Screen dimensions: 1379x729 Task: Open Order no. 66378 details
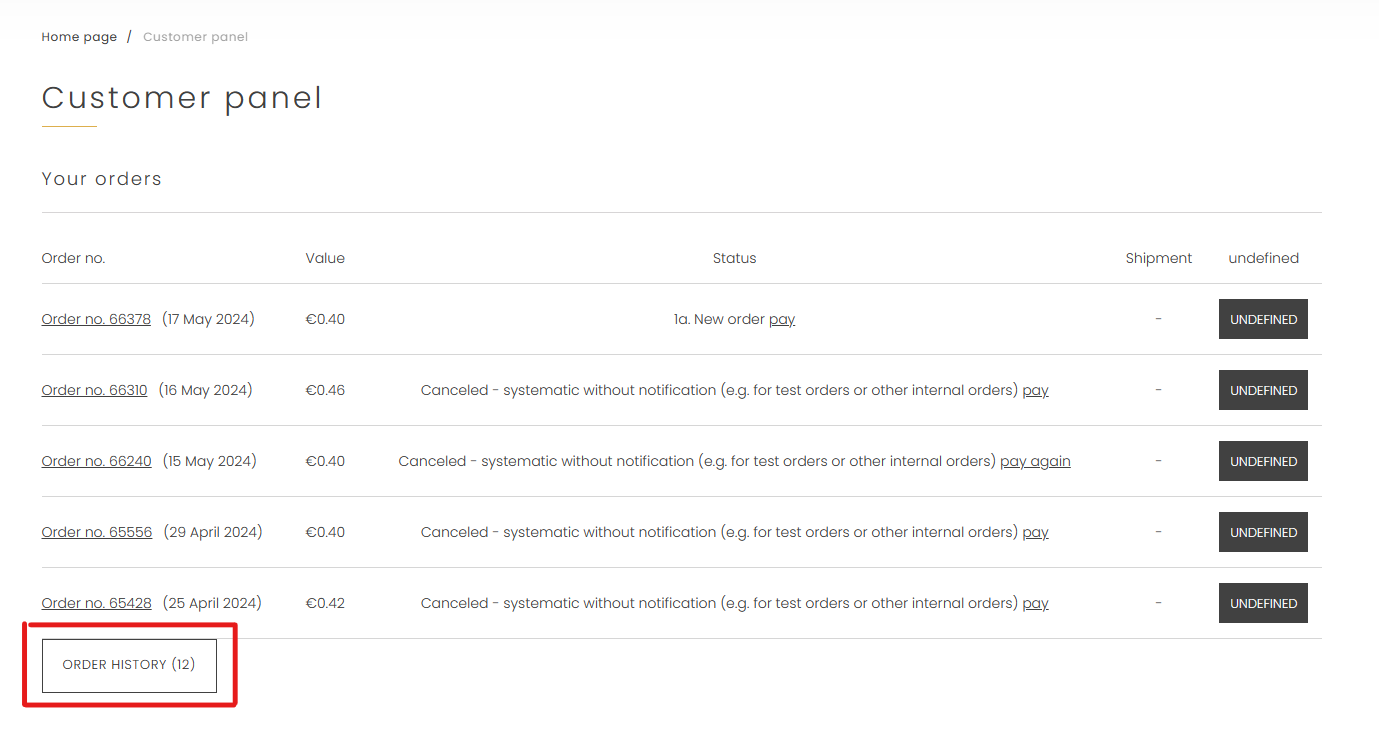tap(96, 319)
